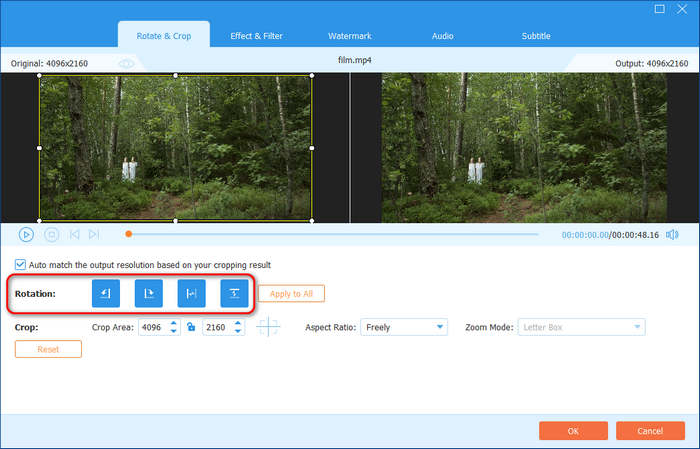Click the volume speaker icon

pos(672,234)
